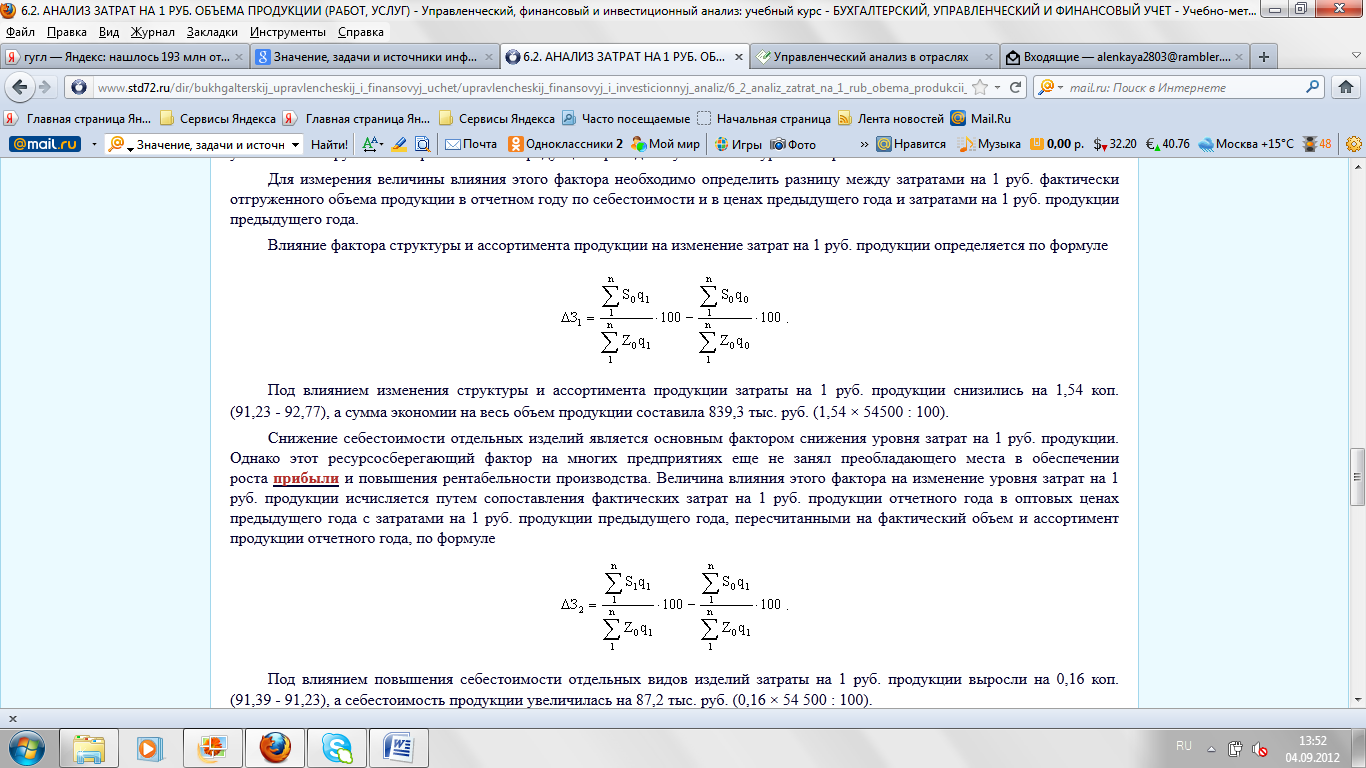Viewport: 1366px width, 768px height.
Task: Open the traffic light 48 traffic indicator
Action: coord(1317,144)
